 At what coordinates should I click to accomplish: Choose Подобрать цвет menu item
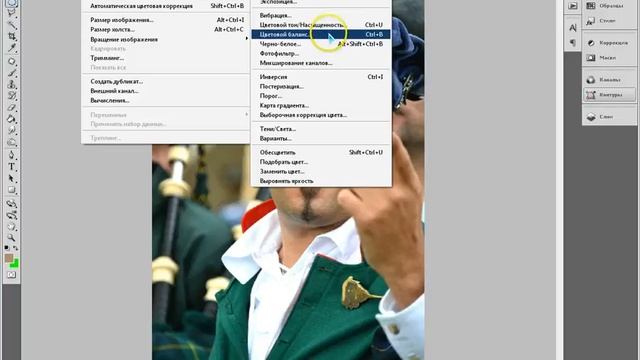pos(321,162)
